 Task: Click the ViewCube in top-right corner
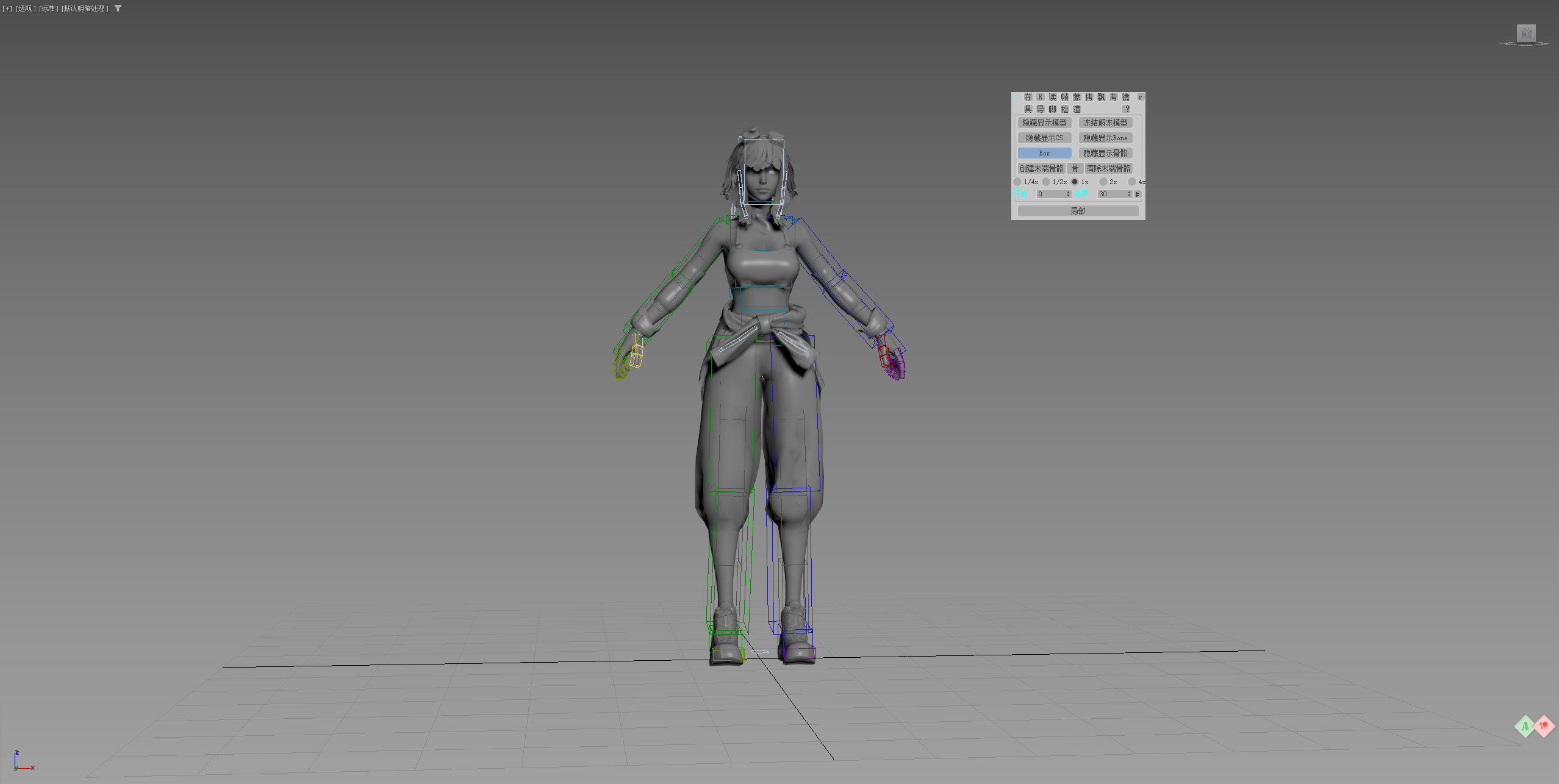1525,34
